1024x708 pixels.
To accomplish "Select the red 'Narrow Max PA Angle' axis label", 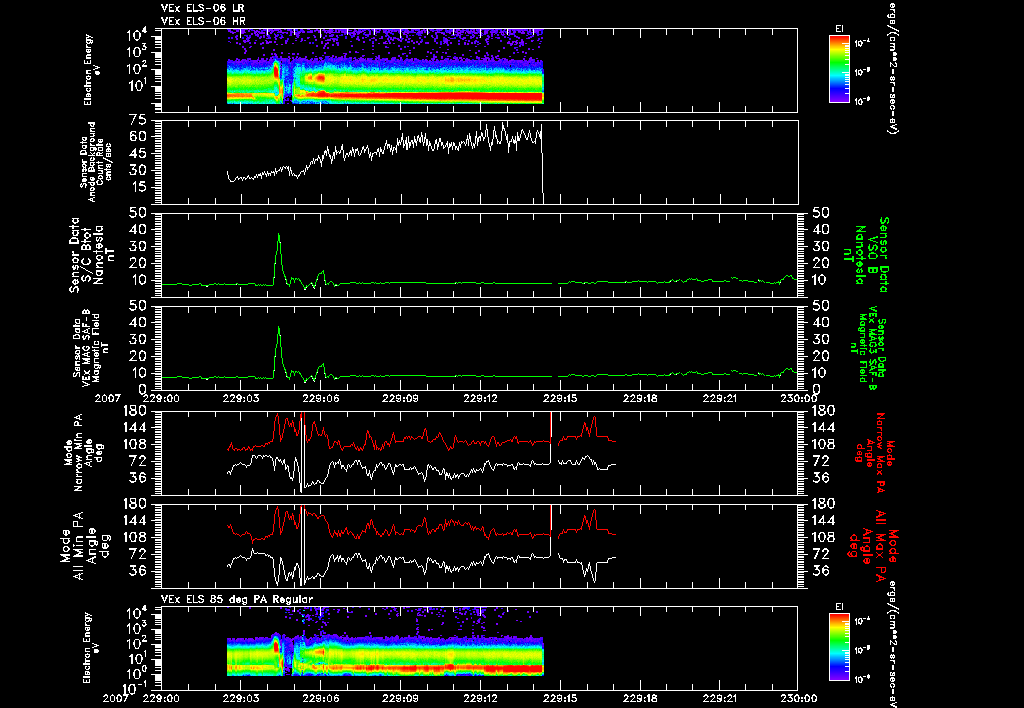I will tap(875, 453).
